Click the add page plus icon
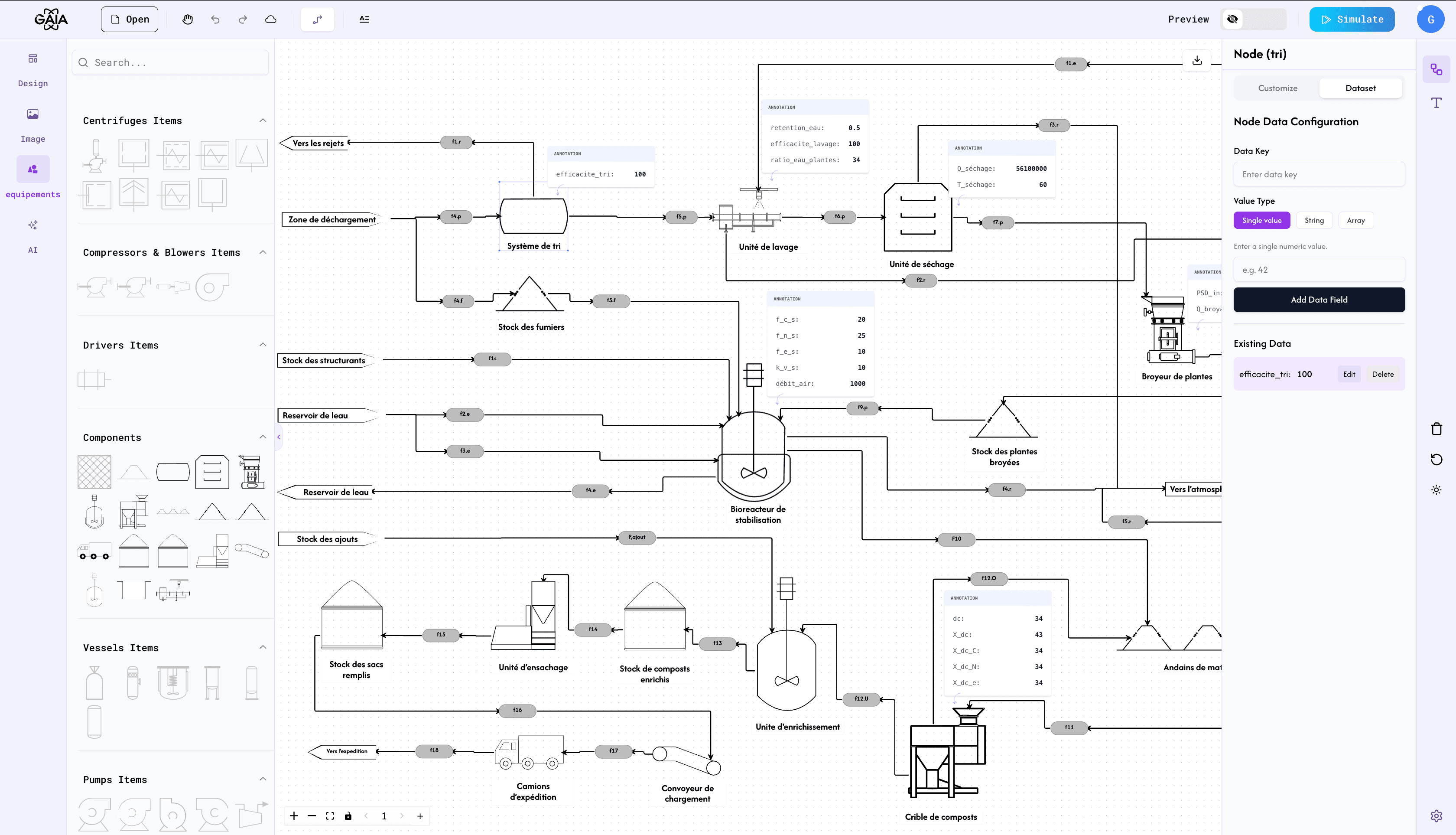Image resolution: width=1456 pixels, height=835 pixels. click(x=420, y=816)
